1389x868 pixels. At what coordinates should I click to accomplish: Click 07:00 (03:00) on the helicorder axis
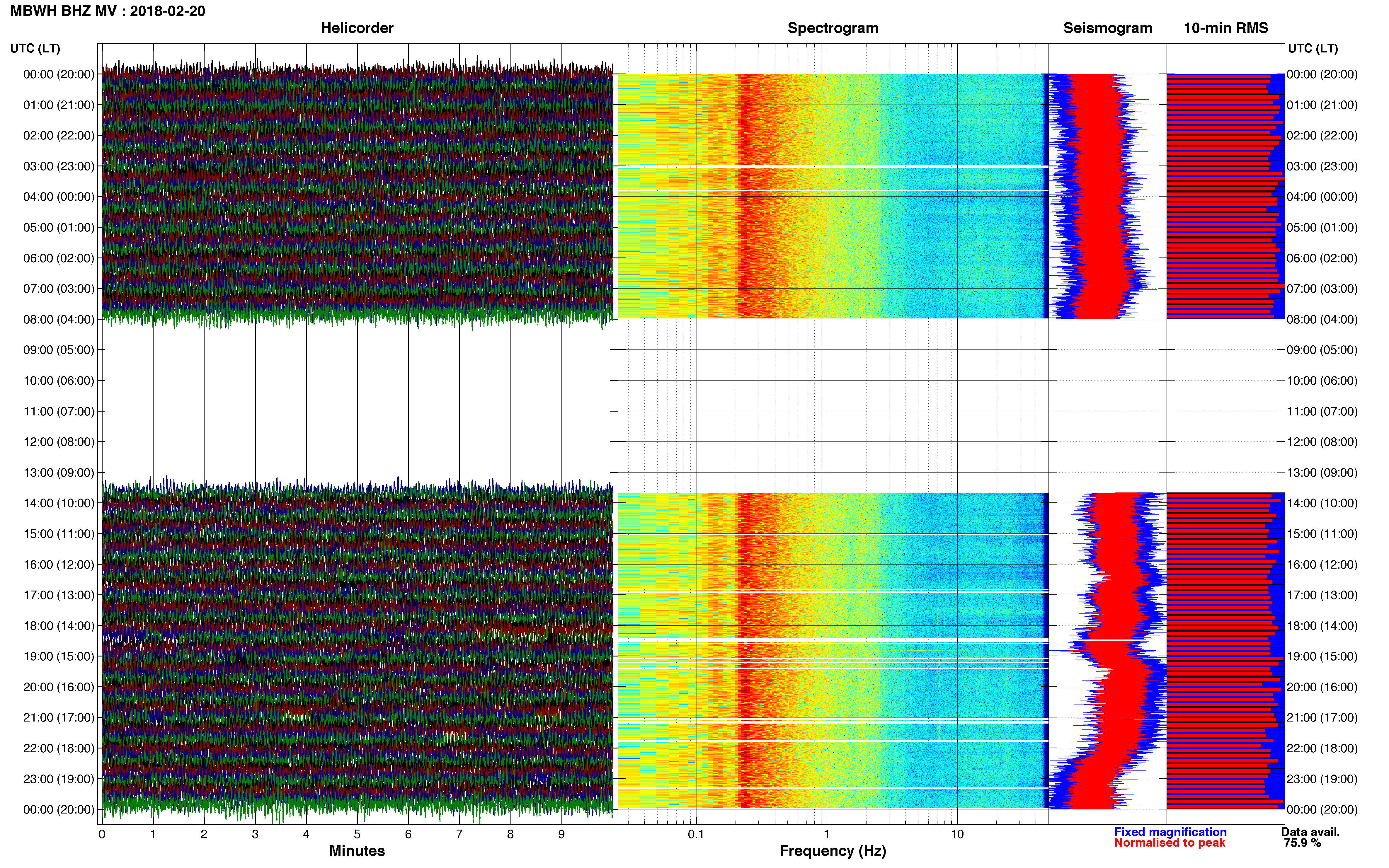click(59, 289)
